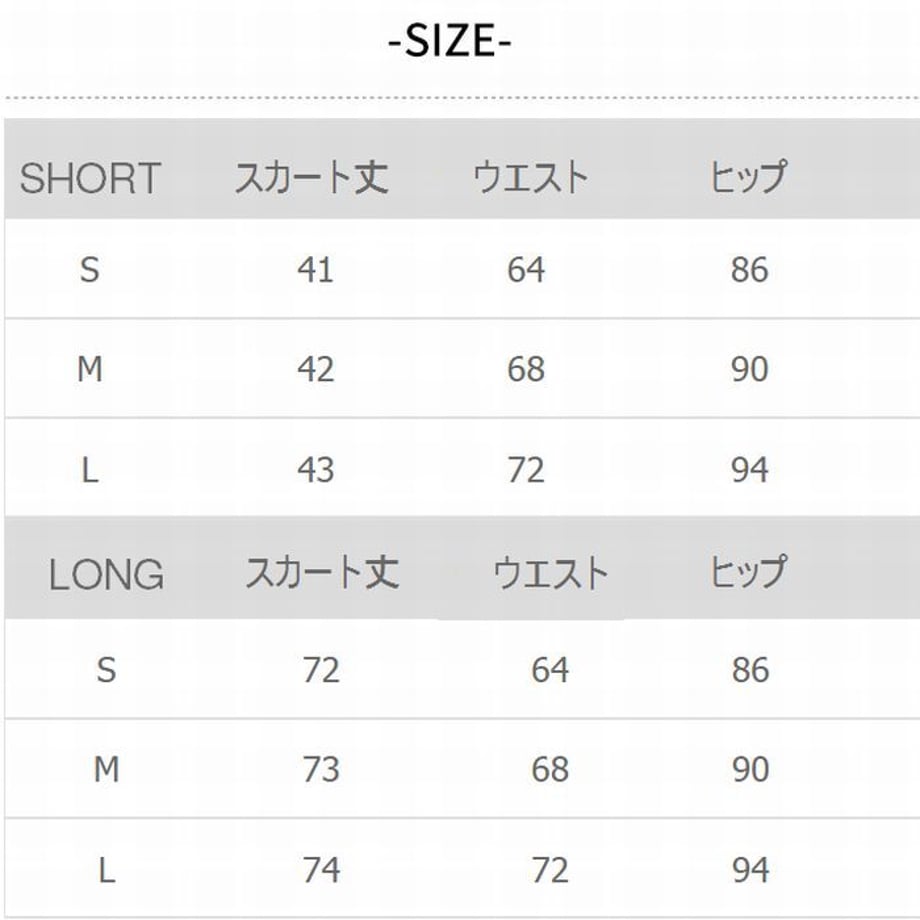
Task: Click LONG size S skirt length 72
Action: (321, 670)
